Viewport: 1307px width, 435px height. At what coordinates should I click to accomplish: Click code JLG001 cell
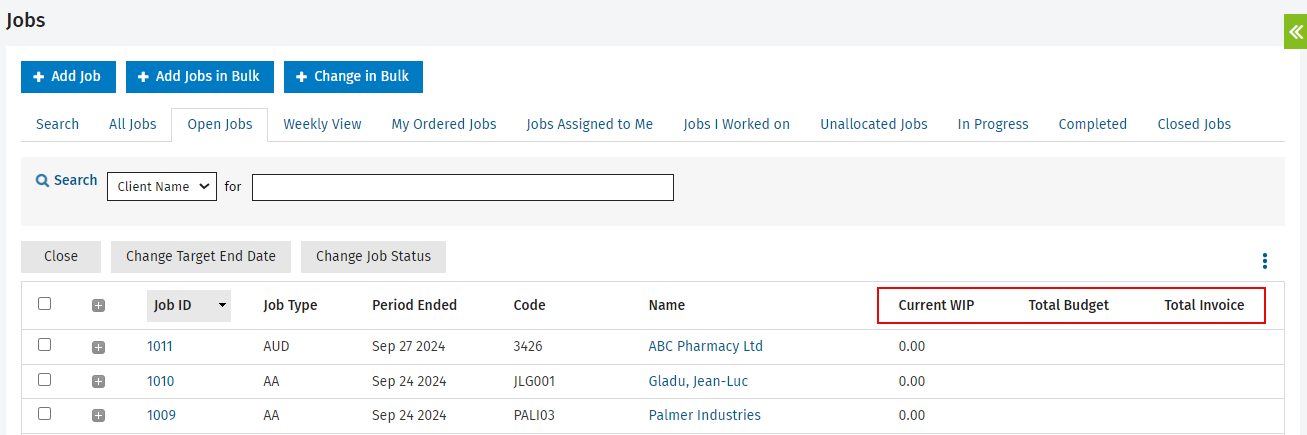(535, 381)
